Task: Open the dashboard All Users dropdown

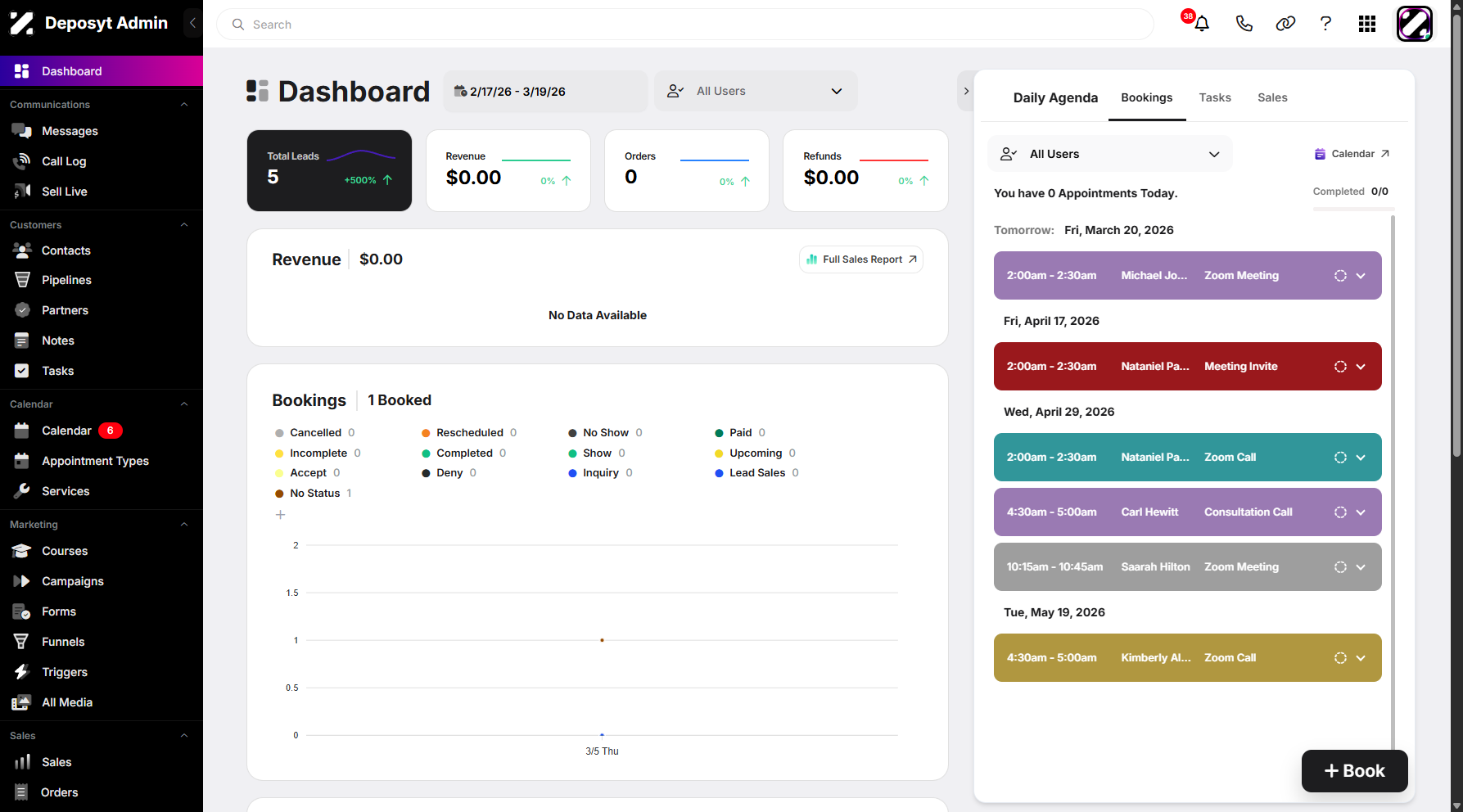Action: [x=756, y=91]
